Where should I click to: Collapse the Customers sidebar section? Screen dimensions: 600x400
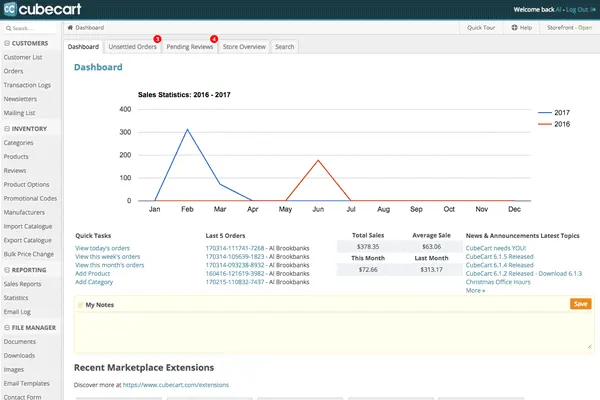7,43
